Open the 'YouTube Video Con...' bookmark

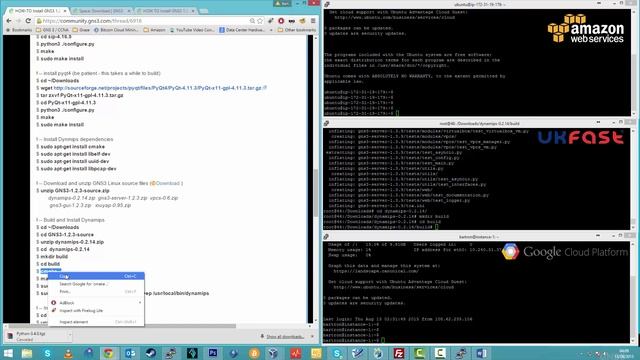point(192,30)
